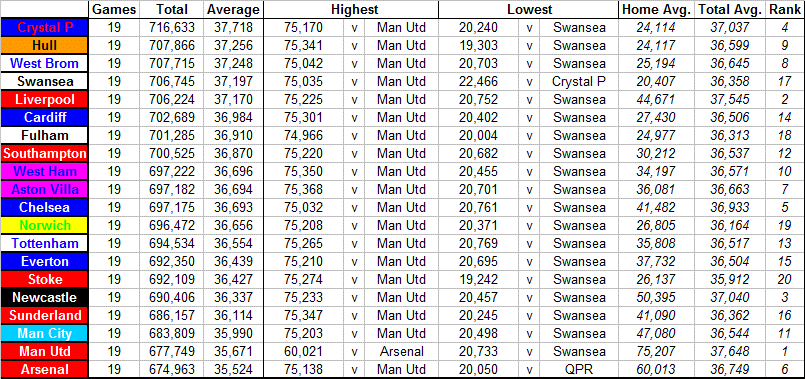Select the Home Avg. column header
Viewport: 805px width, 379px height.
657,9
